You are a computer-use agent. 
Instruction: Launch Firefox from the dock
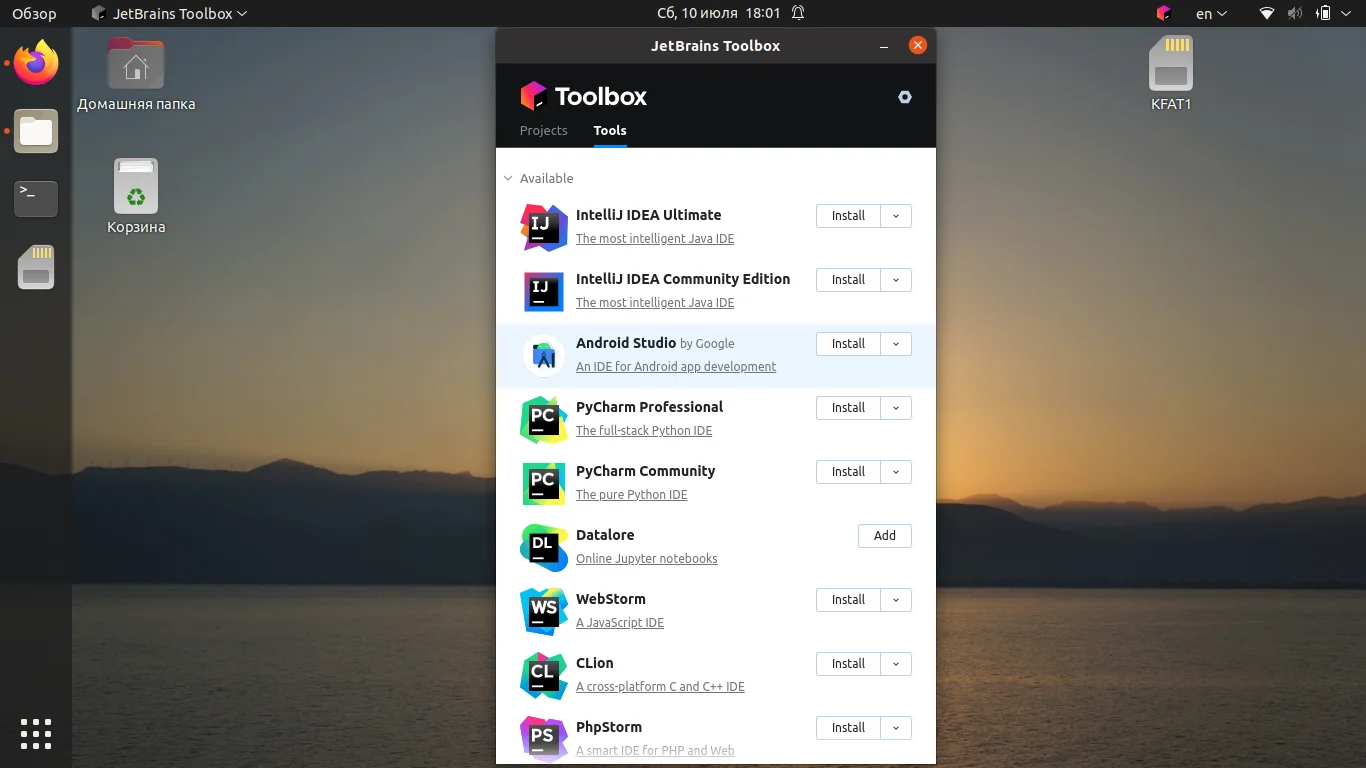pyautogui.click(x=36, y=64)
